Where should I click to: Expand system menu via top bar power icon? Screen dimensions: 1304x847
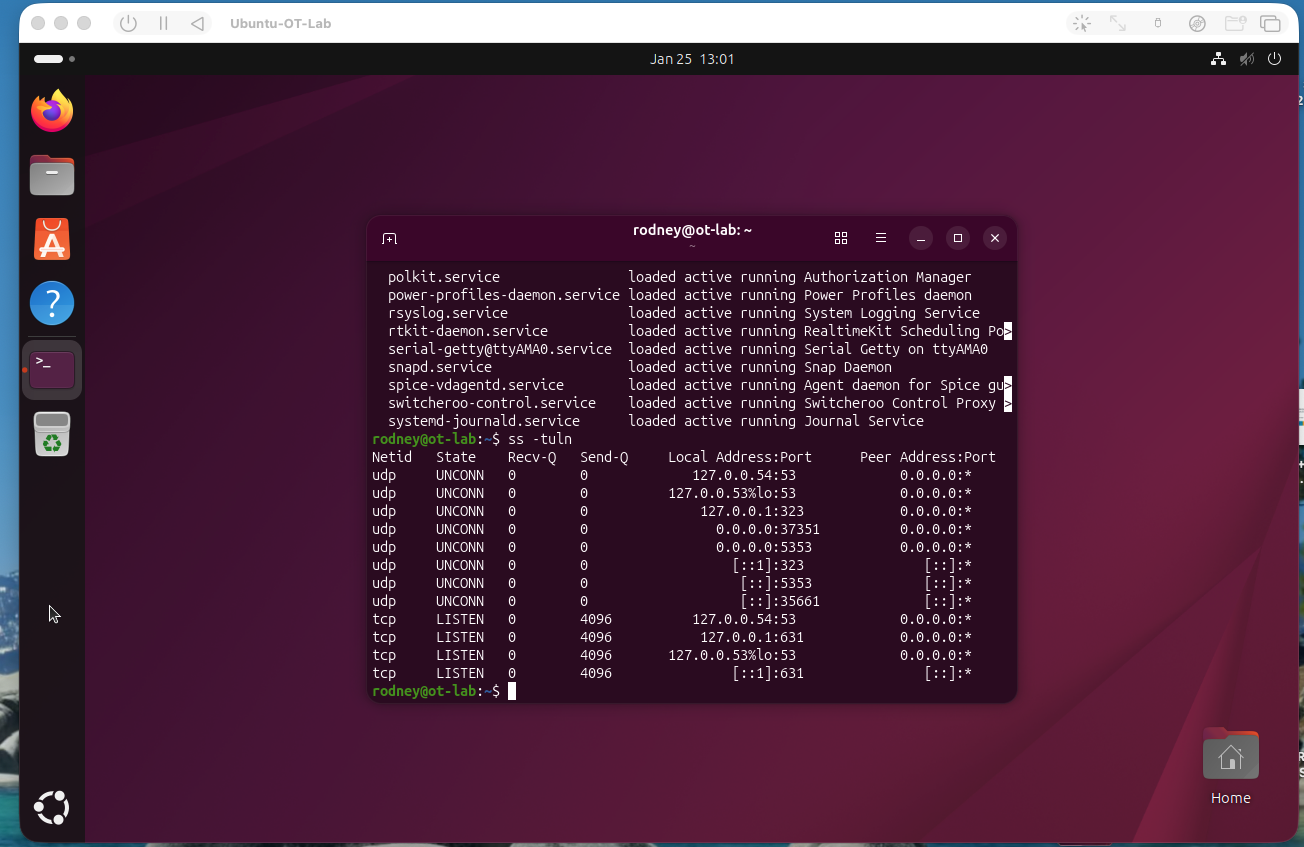(1274, 59)
